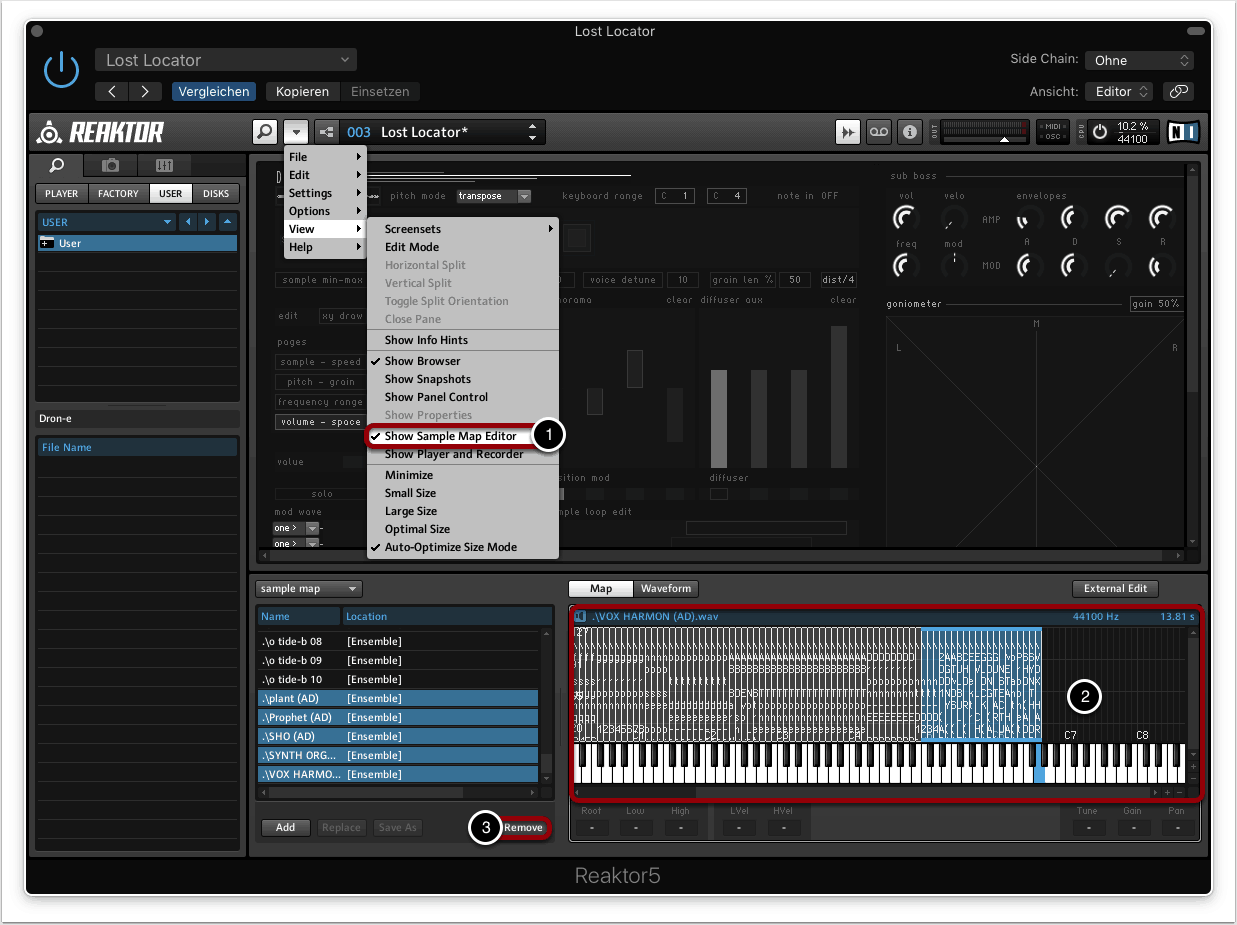Image resolution: width=1237 pixels, height=925 pixels.
Task: Click the Reaktor browser magnifier button
Action: click(264, 132)
